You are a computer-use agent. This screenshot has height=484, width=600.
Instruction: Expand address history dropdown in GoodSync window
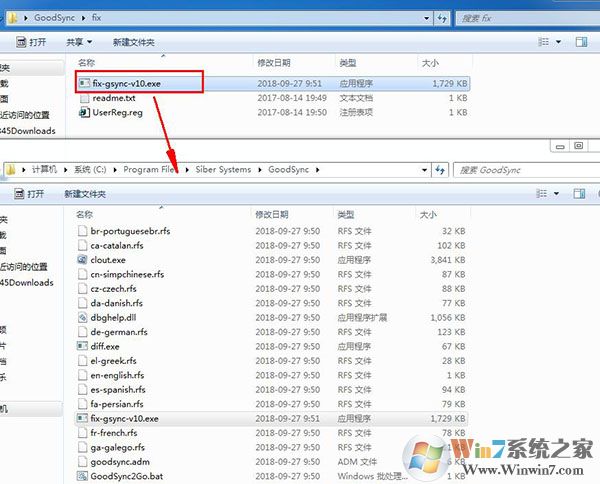click(424, 170)
